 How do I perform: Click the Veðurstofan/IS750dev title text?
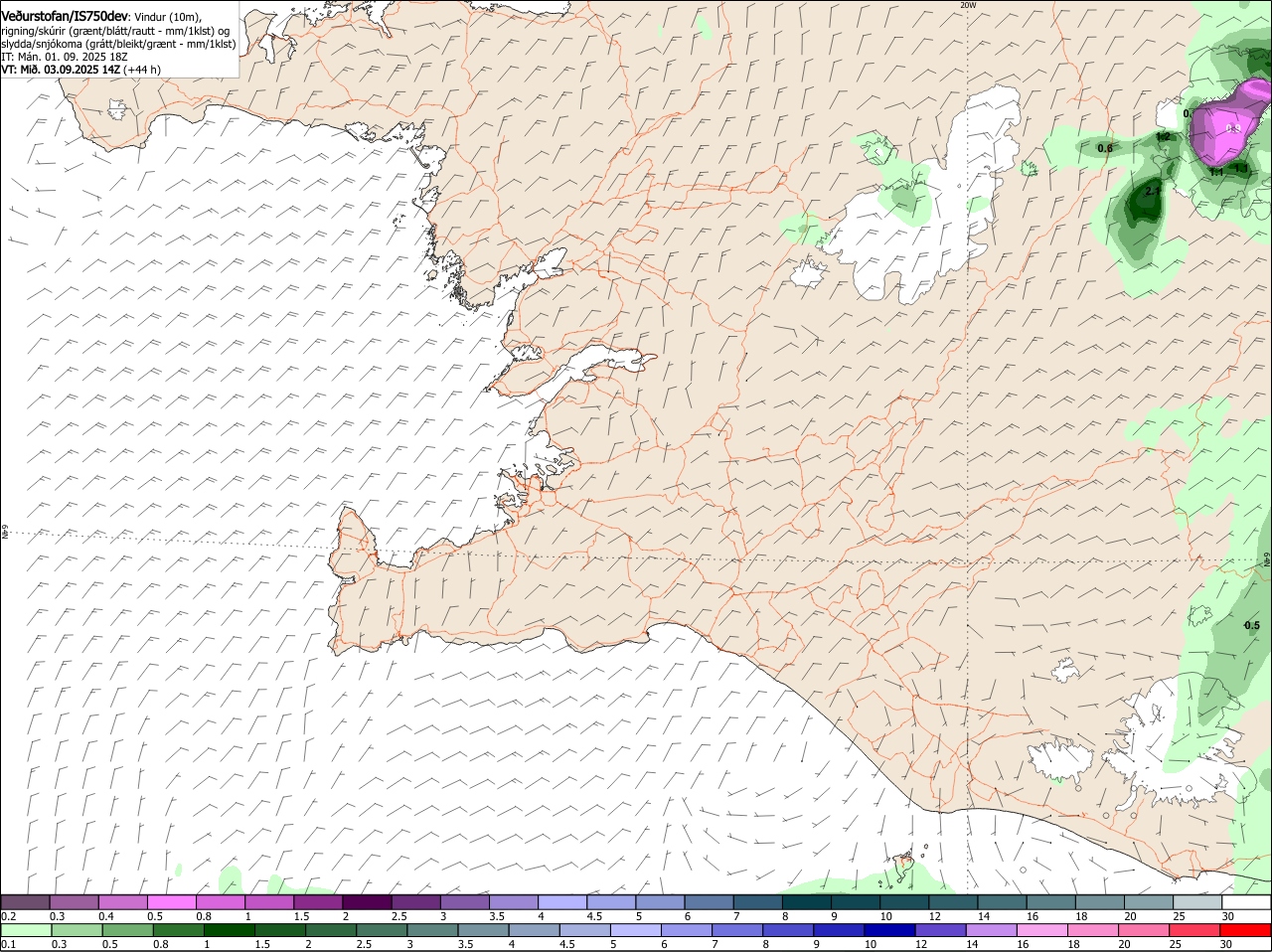click(65, 16)
